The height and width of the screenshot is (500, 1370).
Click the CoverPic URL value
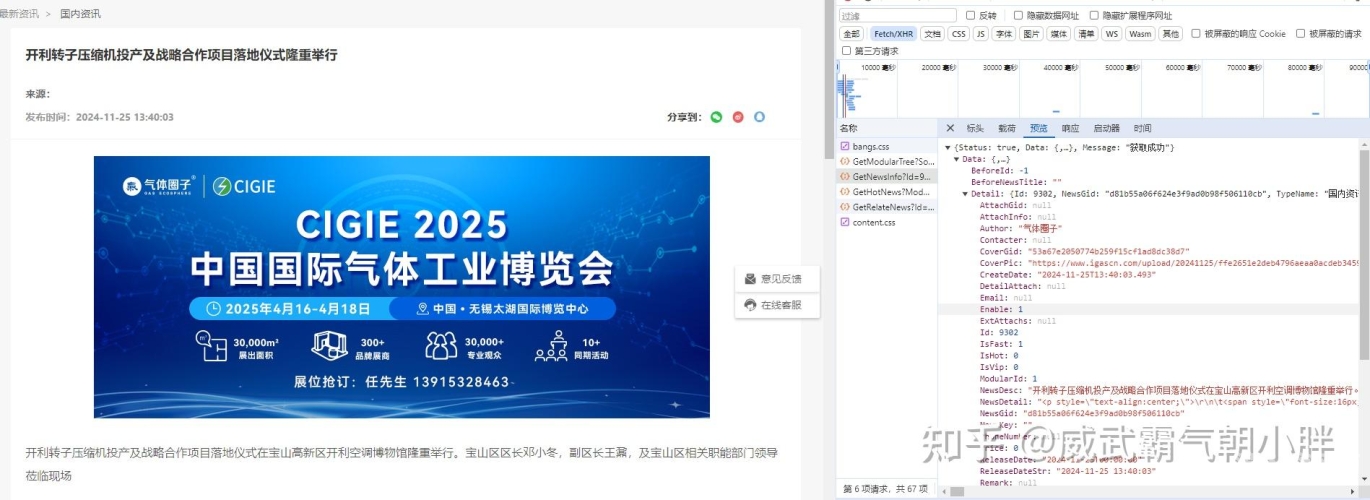pos(1192,263)
